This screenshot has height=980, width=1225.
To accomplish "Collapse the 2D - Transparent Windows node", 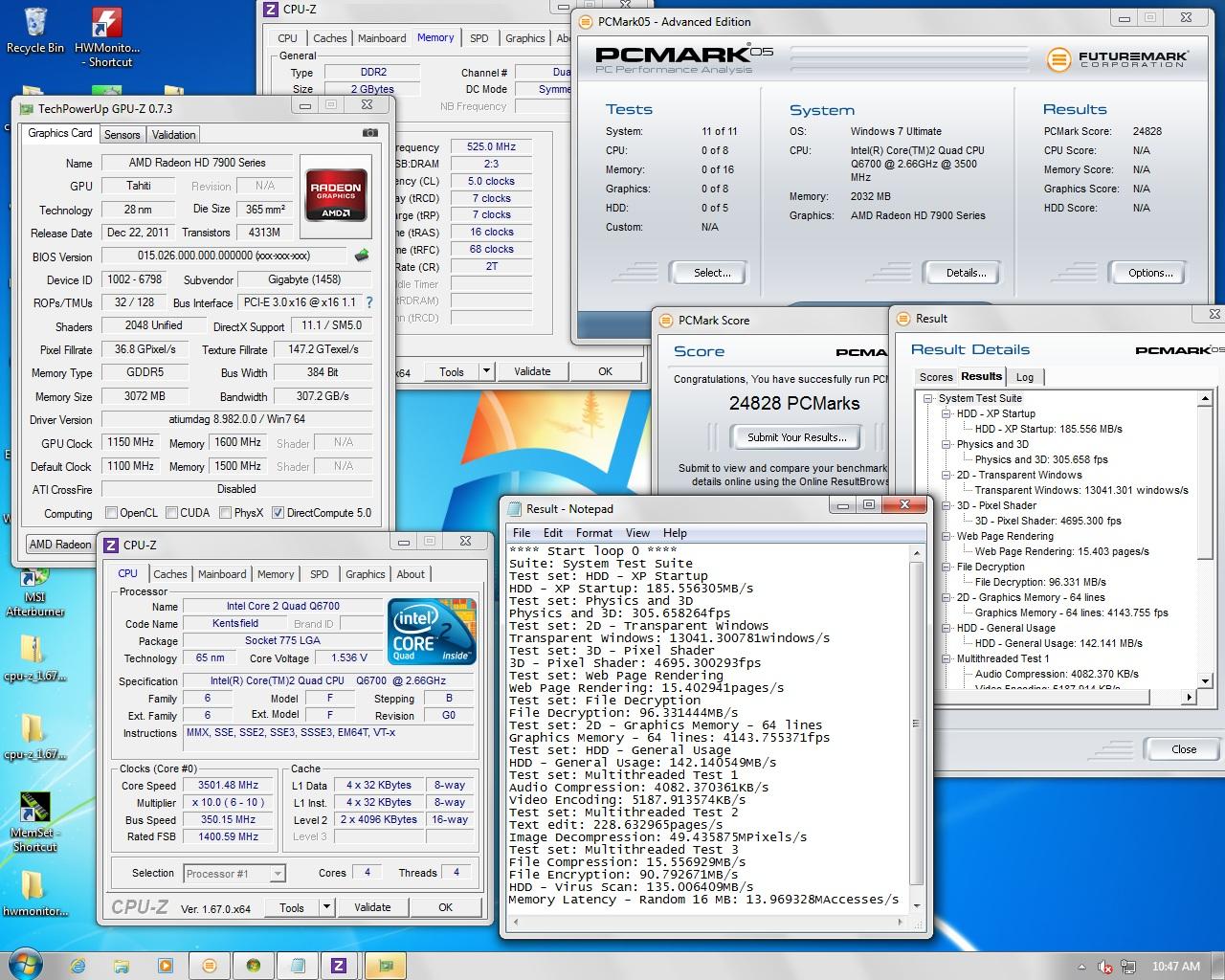I will tap(947, 475).
